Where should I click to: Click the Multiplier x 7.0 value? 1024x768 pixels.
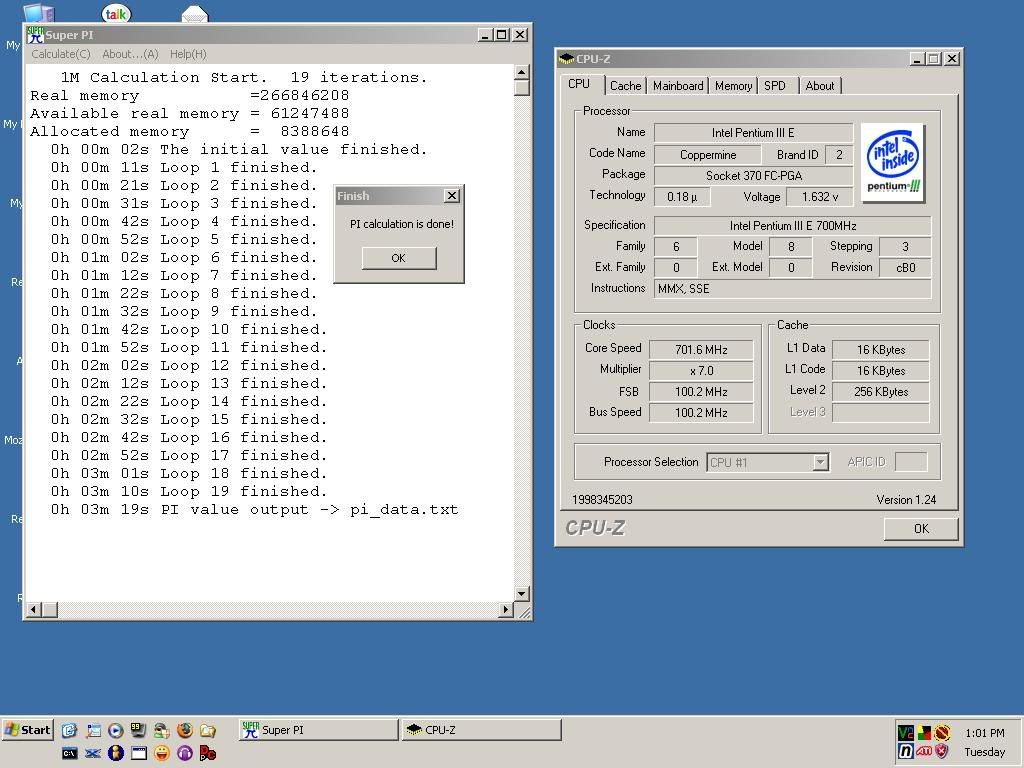(701, 371)
